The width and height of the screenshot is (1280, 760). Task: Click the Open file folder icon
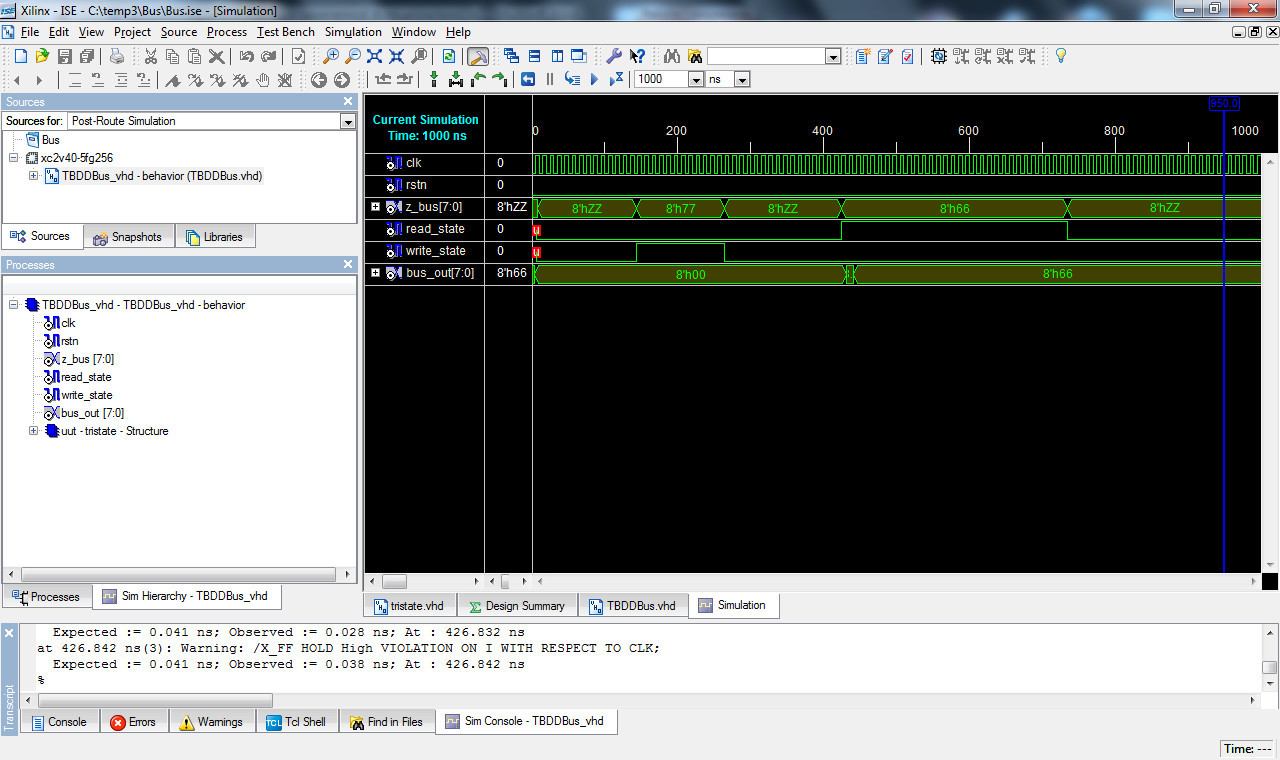[x=43, y=56]
